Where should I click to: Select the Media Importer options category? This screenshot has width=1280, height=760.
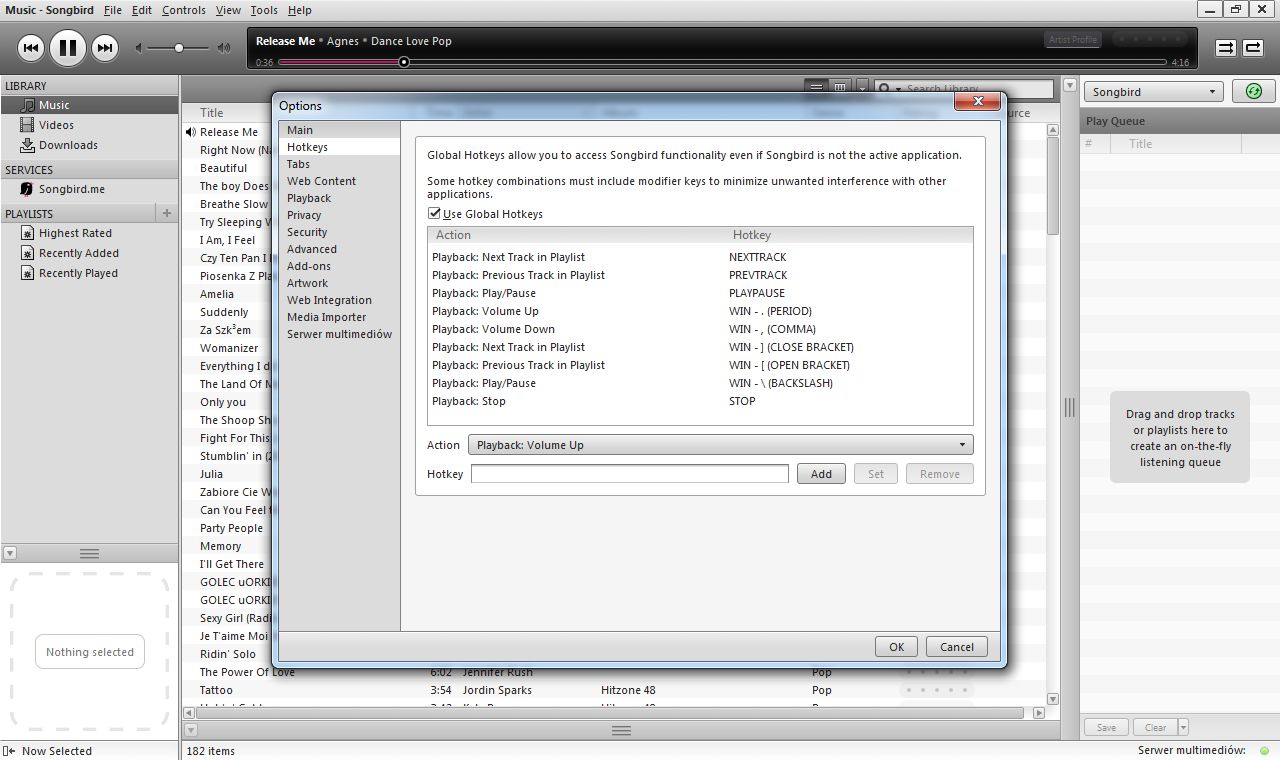339,317
